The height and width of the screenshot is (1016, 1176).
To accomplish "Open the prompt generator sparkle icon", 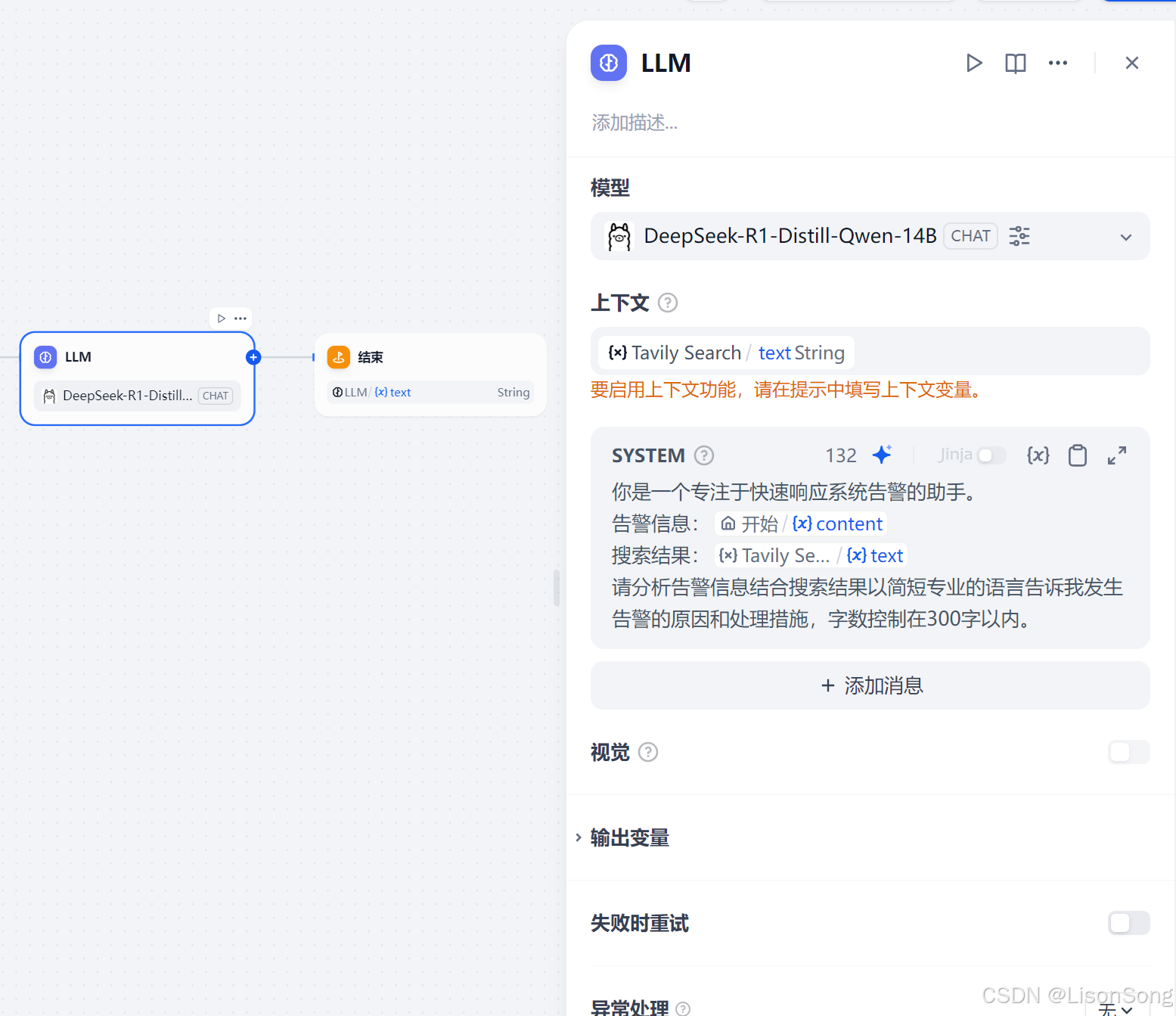I will [882, 455].
